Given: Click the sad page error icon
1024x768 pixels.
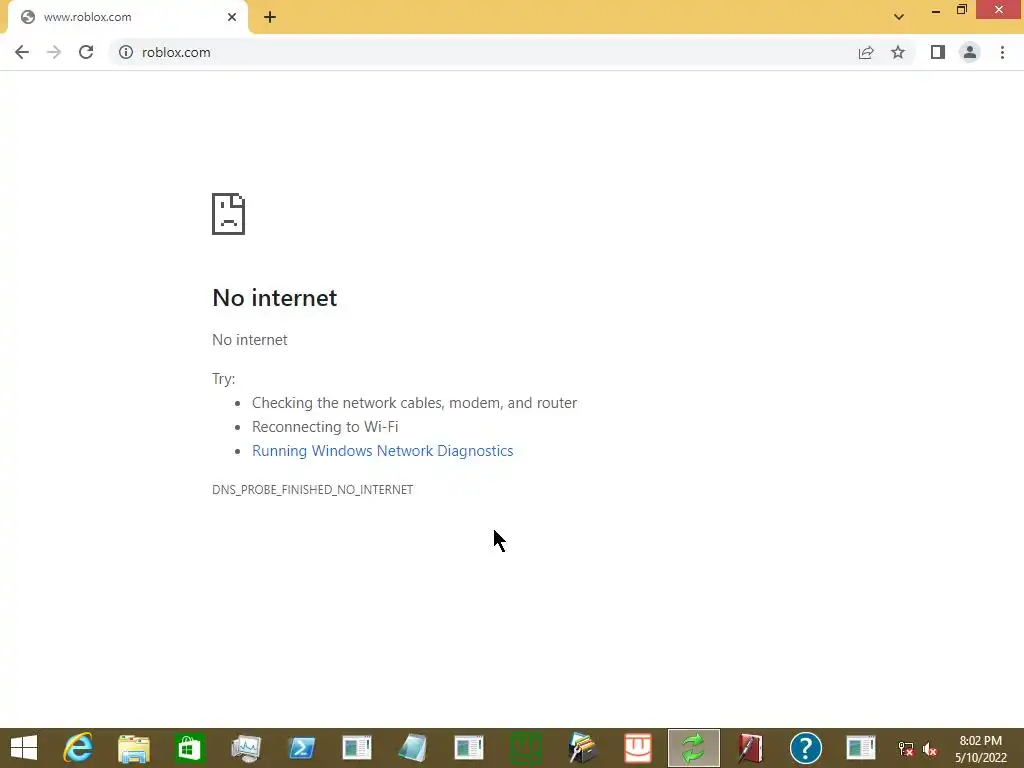Looking at the screenshot, I should 229,214.
